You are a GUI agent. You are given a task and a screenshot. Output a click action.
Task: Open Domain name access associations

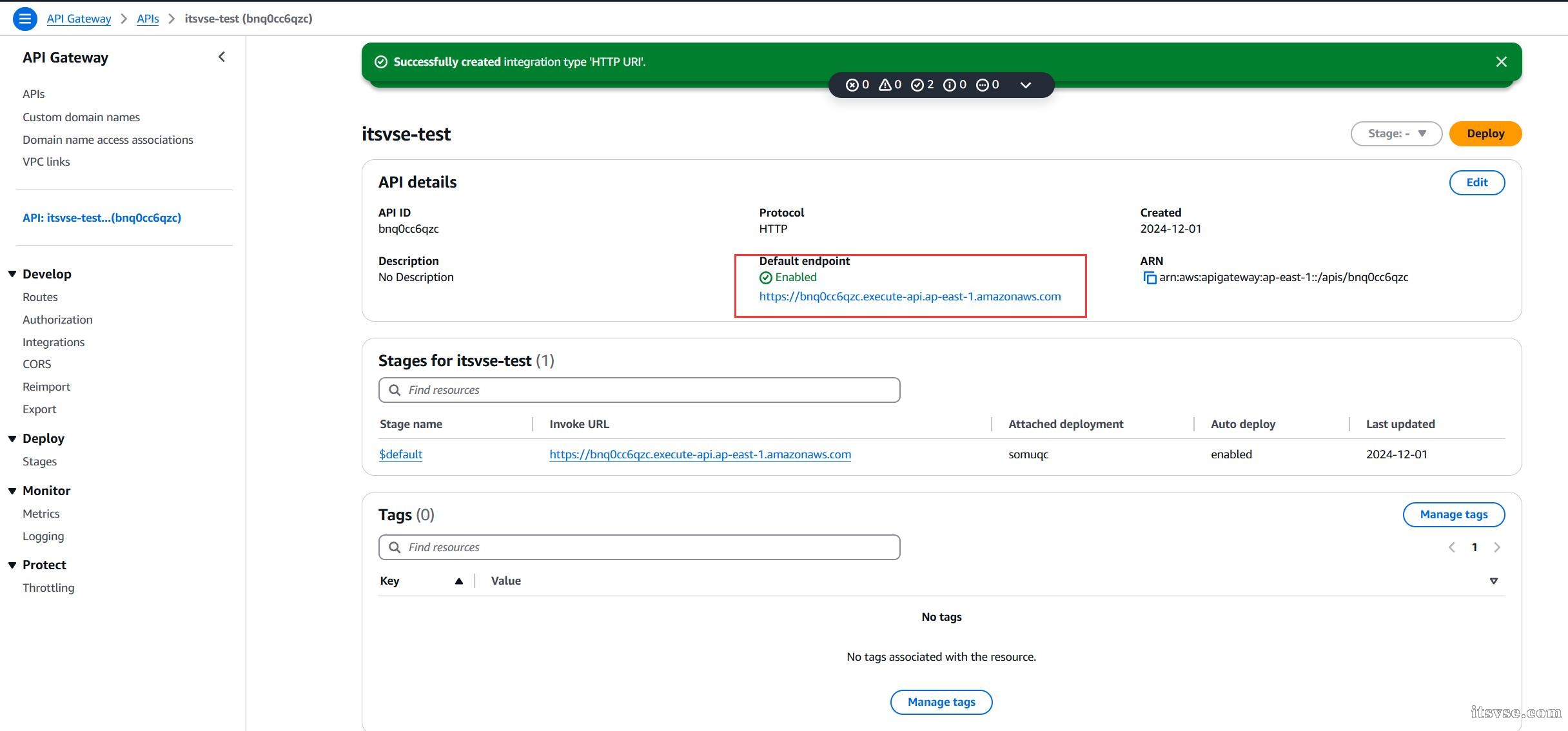click(108, 140)
